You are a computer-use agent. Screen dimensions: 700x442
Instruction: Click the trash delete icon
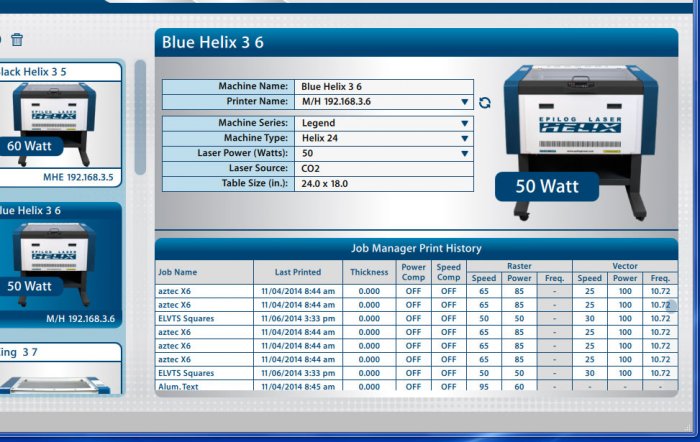coord(17,40)
